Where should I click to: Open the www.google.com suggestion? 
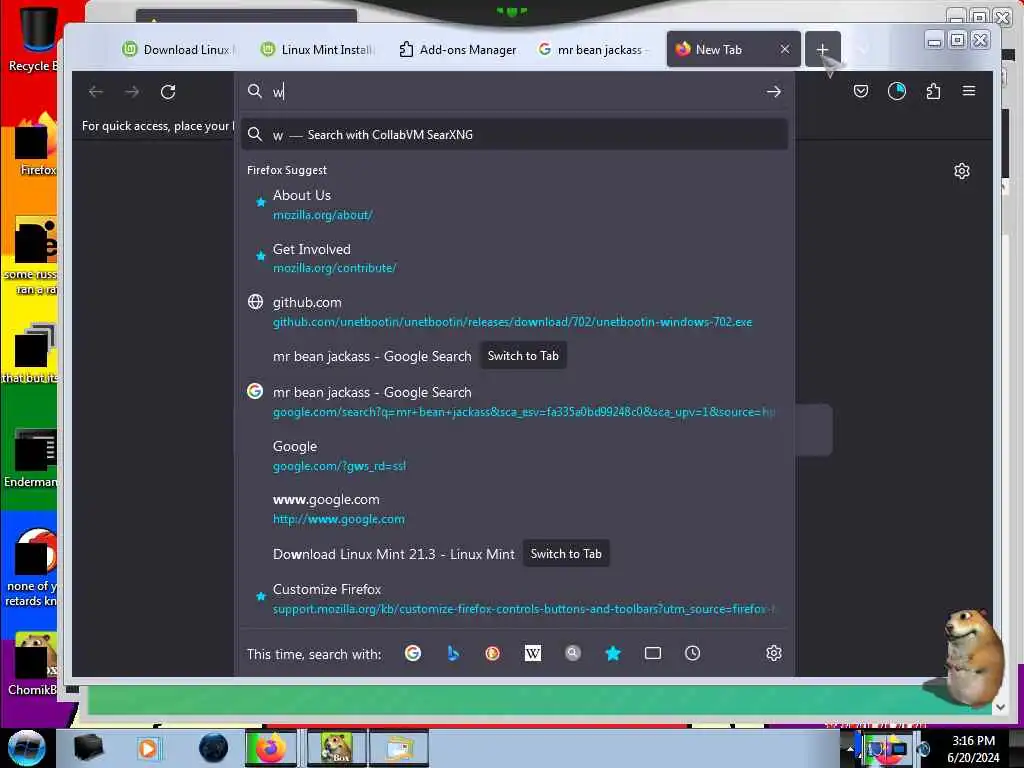coord(515,509)
